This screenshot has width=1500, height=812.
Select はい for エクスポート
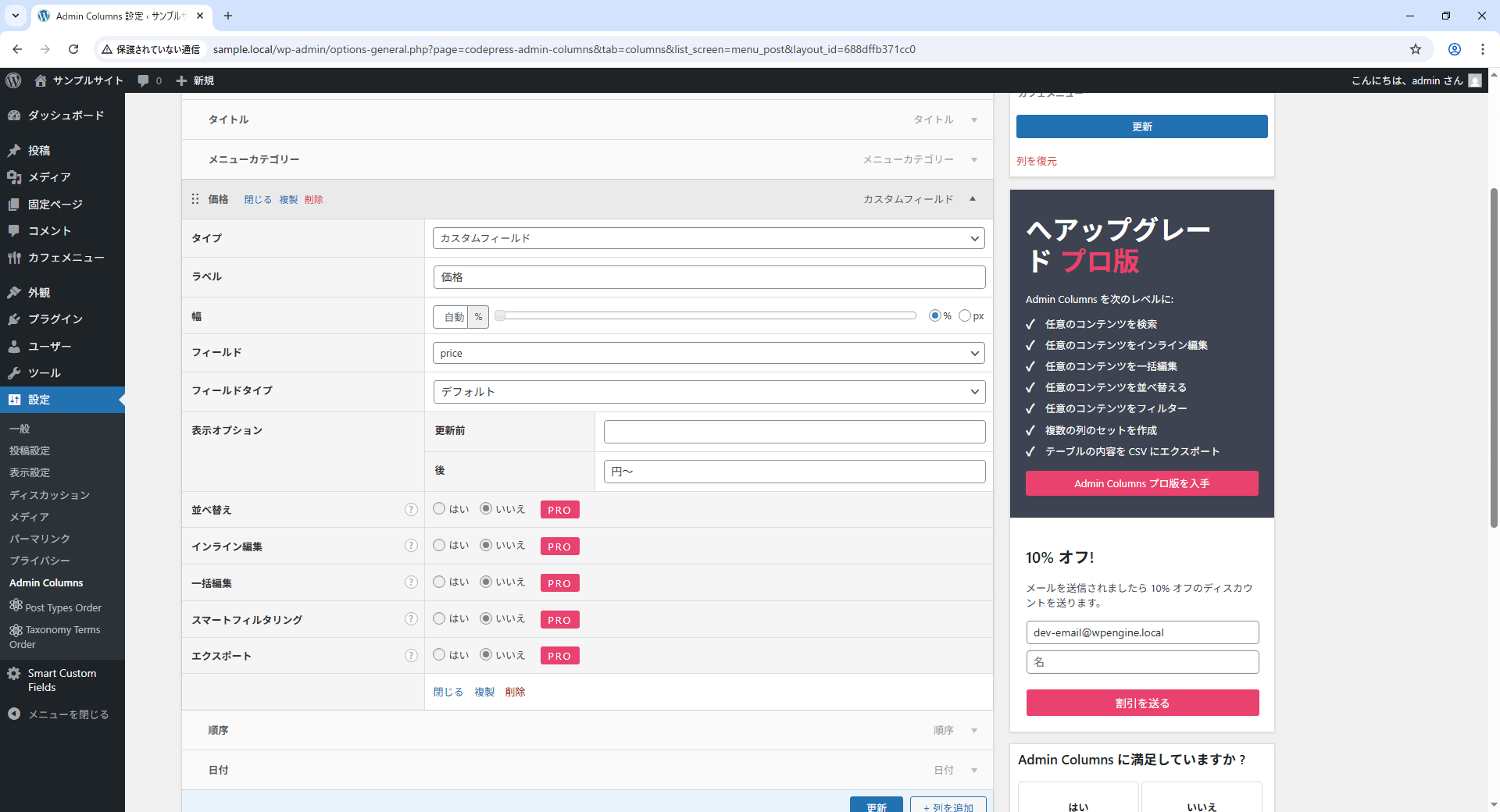(x=439, y=654)
